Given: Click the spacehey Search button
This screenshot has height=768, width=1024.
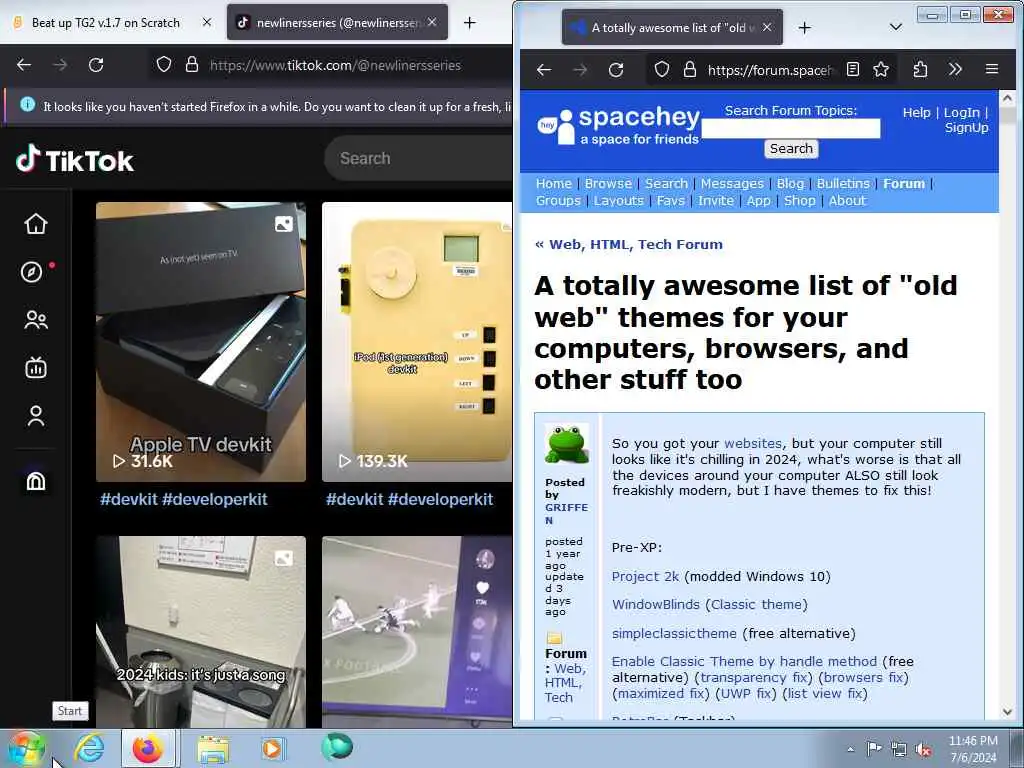Looking at the screenshot, I should [791, 149].
